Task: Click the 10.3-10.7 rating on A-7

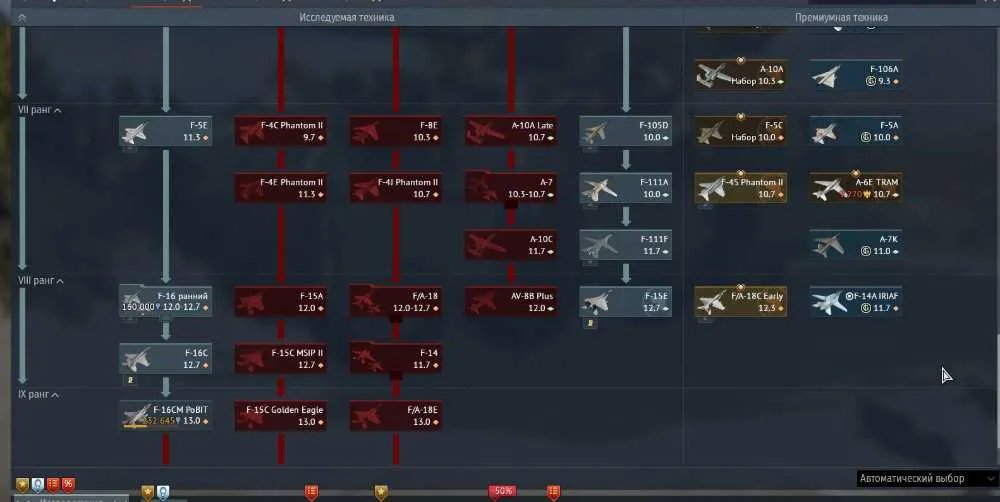Action: pos(526,195)
